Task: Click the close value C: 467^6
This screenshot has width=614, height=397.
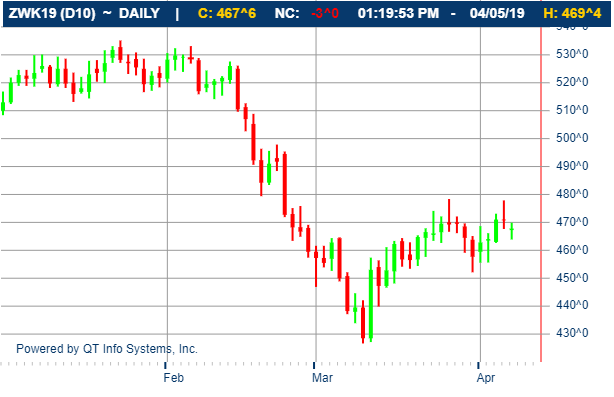Action: coord(227,13)
